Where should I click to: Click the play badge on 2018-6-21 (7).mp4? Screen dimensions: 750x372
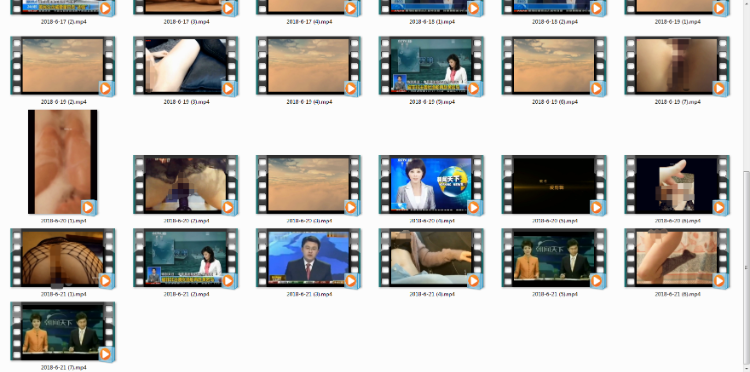105,354
